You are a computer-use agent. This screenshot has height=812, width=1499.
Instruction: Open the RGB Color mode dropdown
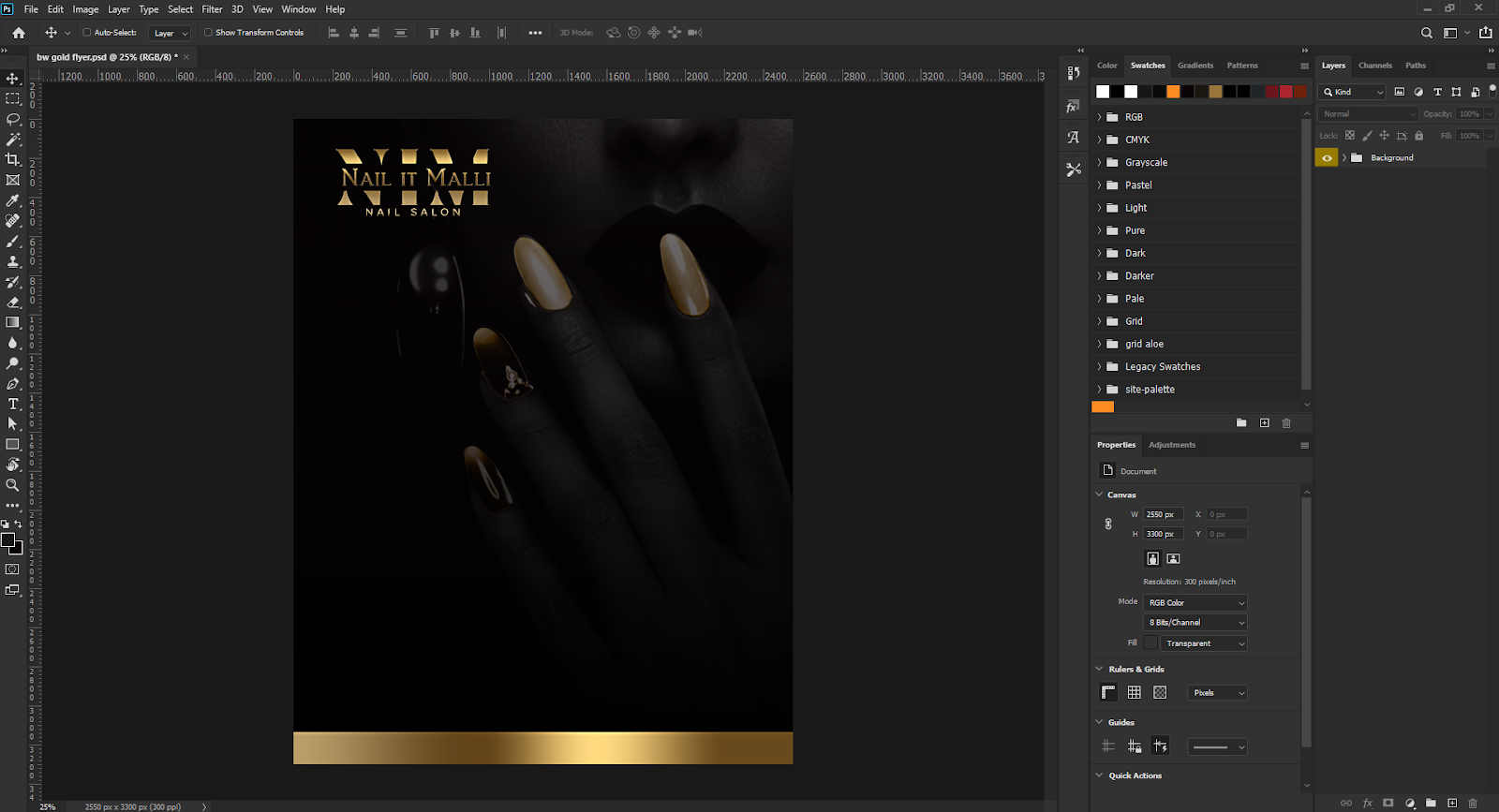1195,603
